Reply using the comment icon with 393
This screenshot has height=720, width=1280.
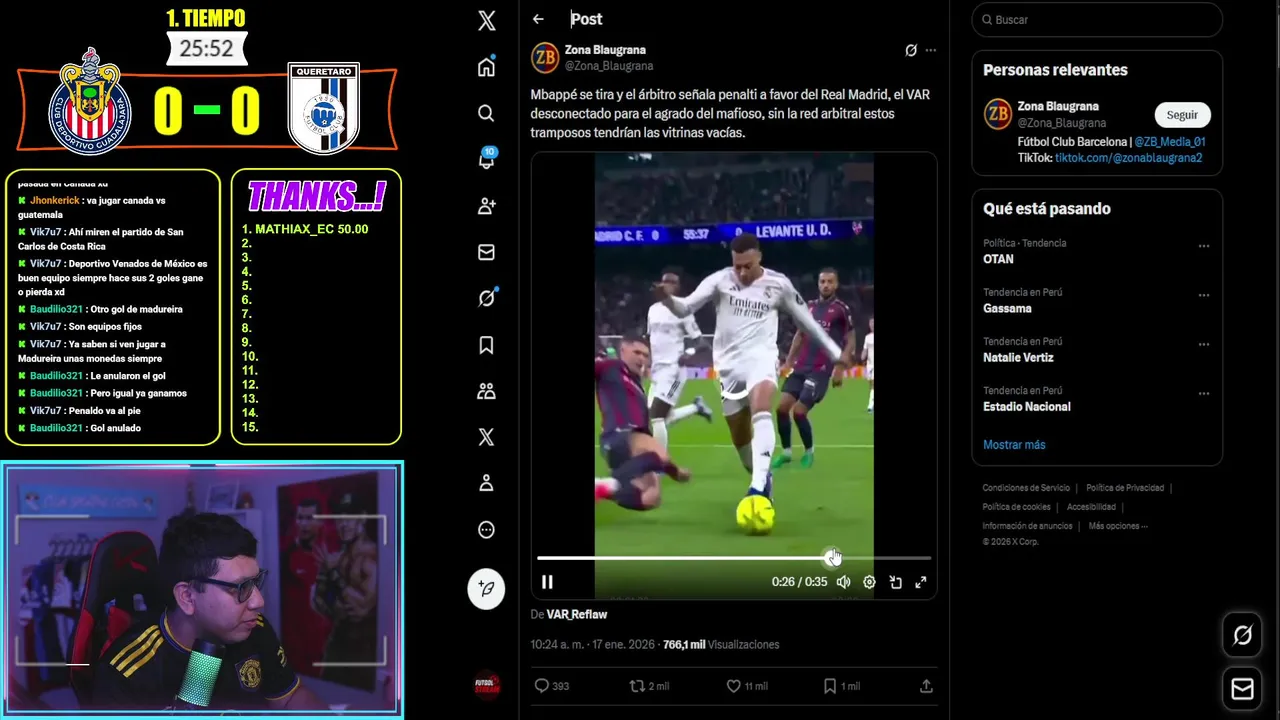552,686
